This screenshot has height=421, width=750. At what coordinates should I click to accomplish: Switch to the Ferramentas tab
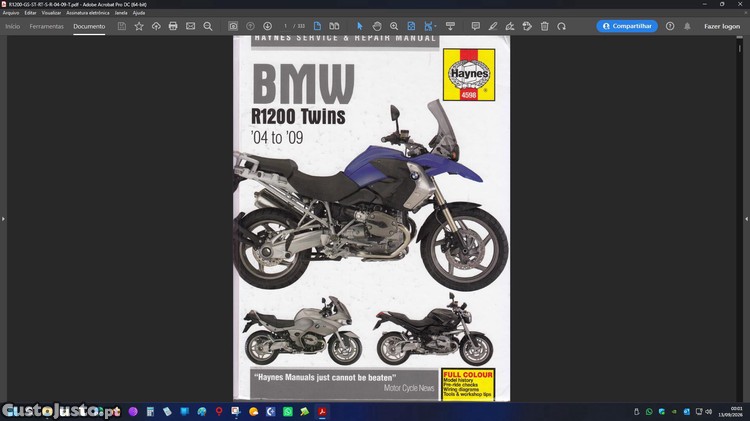[x=46, y=26]
